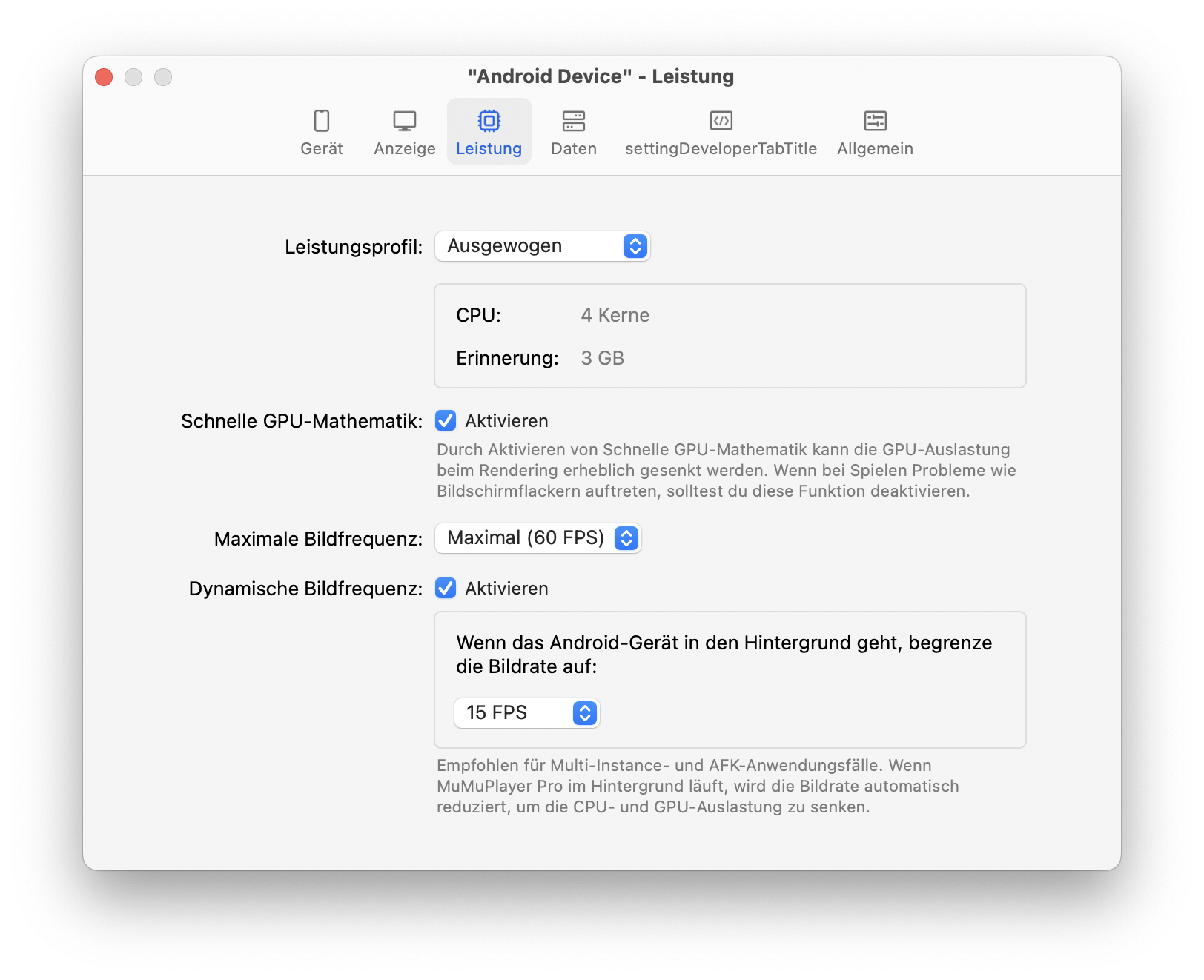Screen dimensions: 1204x980
Task: Click Aktivieren label beside Dynamische Bildfrequenz
Action: 506,589
